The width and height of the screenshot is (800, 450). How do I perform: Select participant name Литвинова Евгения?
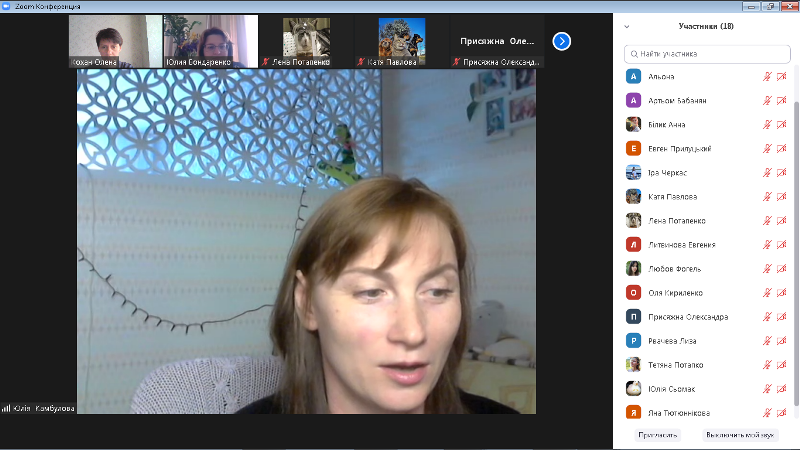(x=682, y=245)
